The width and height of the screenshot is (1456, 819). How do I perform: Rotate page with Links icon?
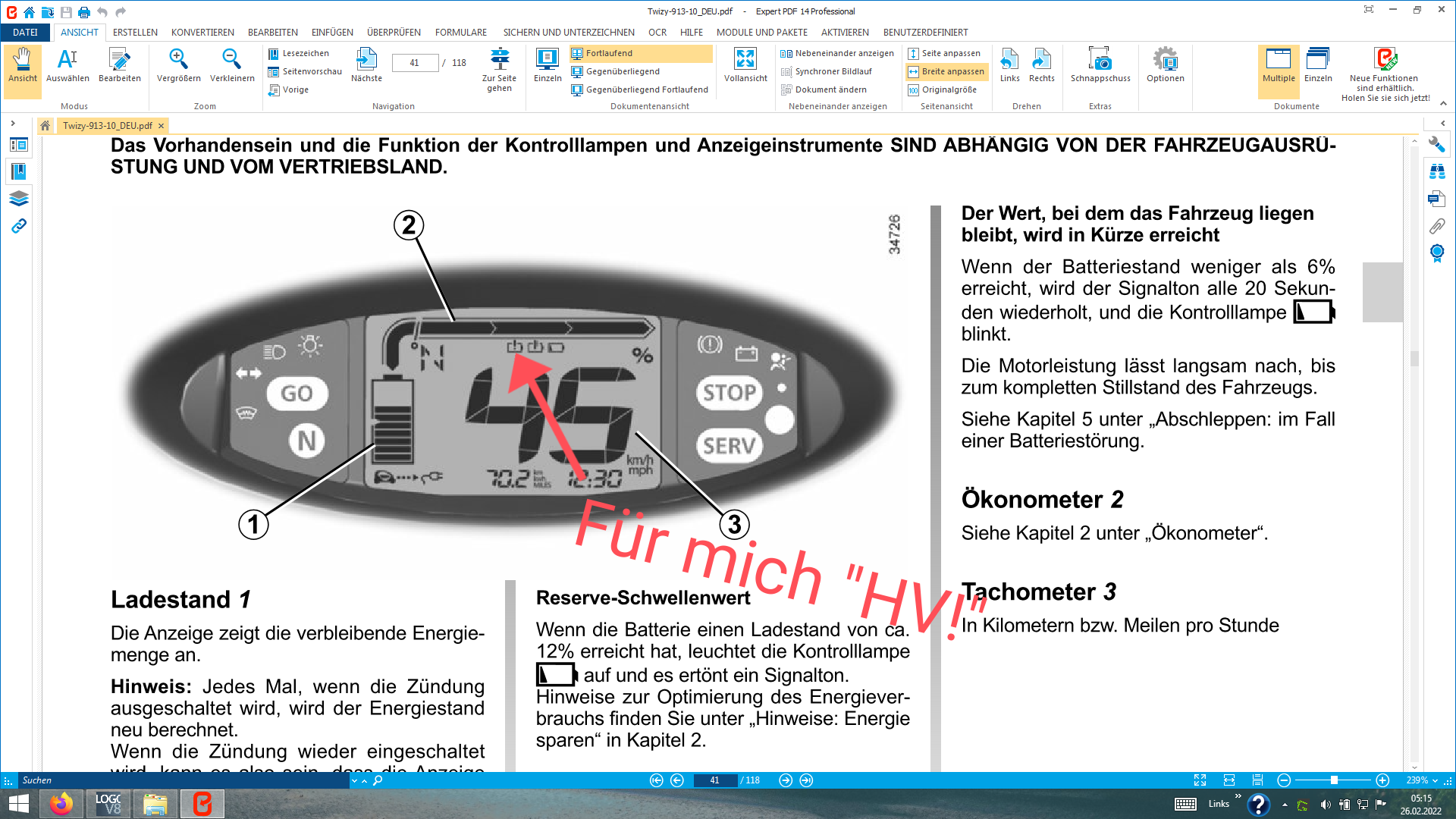1009,64
